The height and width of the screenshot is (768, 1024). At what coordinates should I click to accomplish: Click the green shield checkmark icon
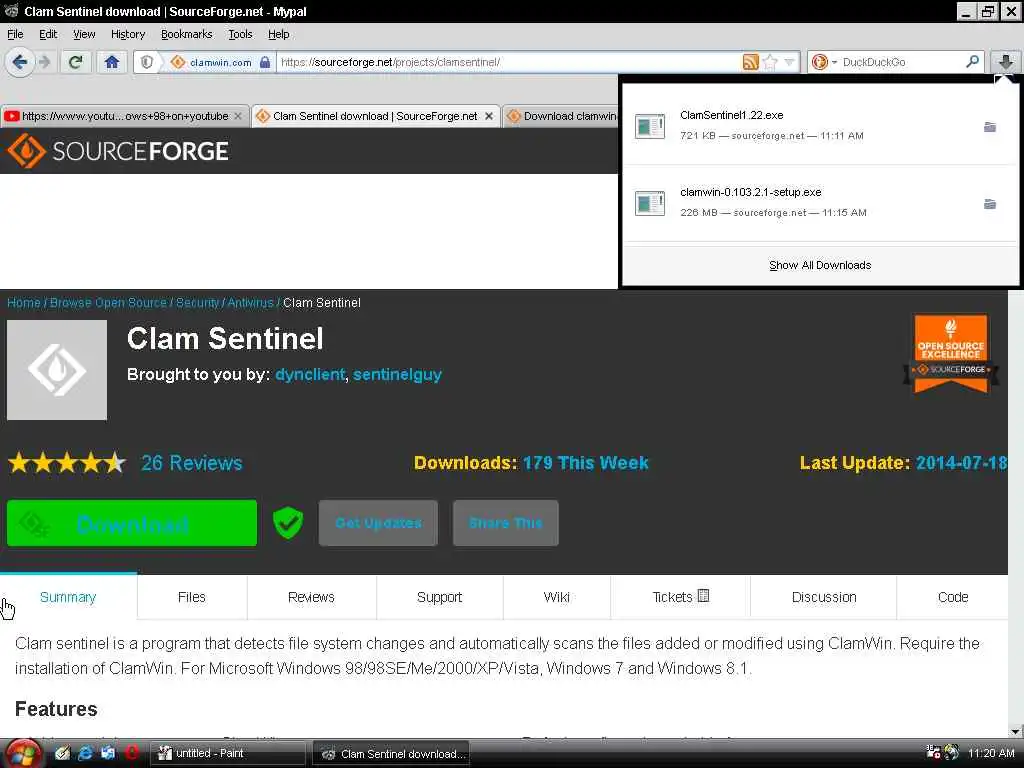(288, 523)
